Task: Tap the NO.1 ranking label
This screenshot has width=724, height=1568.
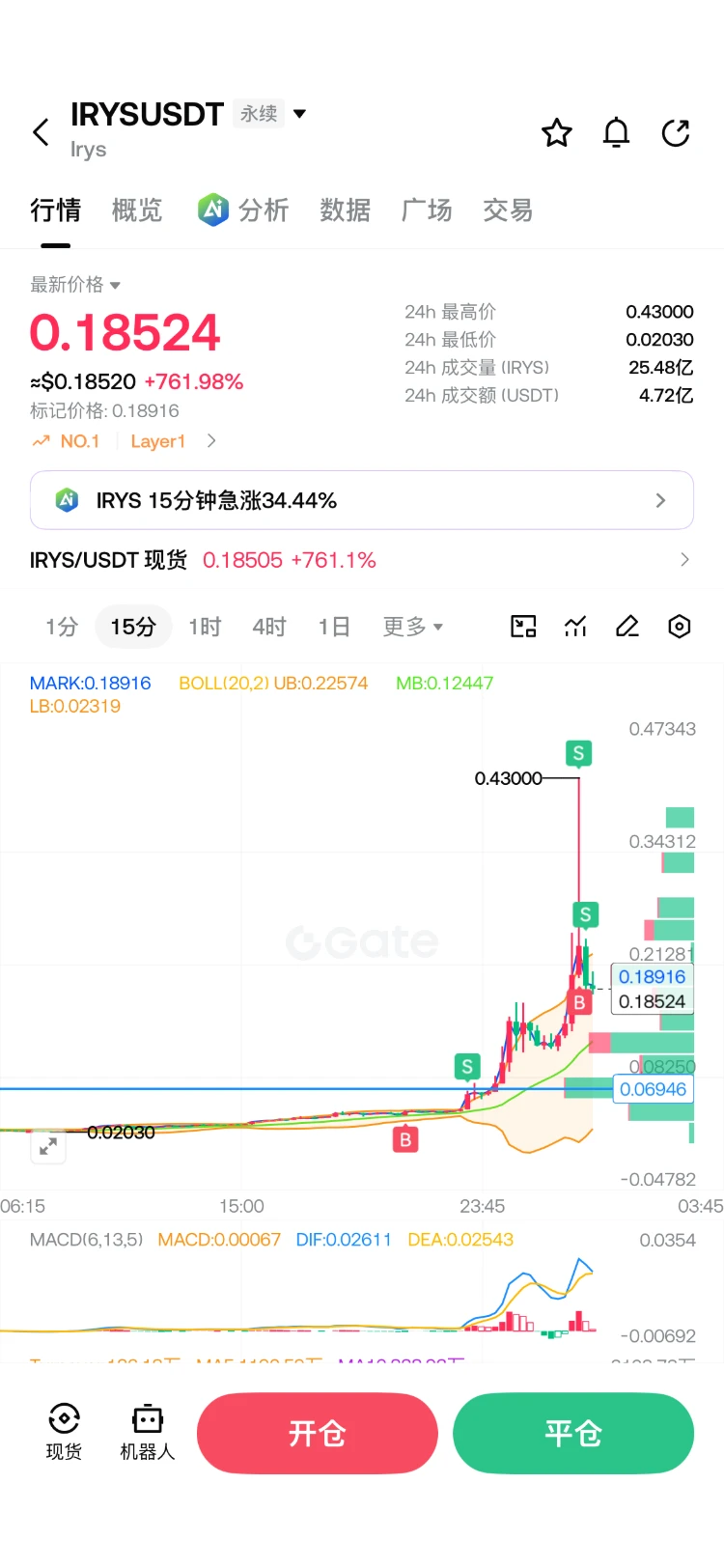Action: click(80, 441)
